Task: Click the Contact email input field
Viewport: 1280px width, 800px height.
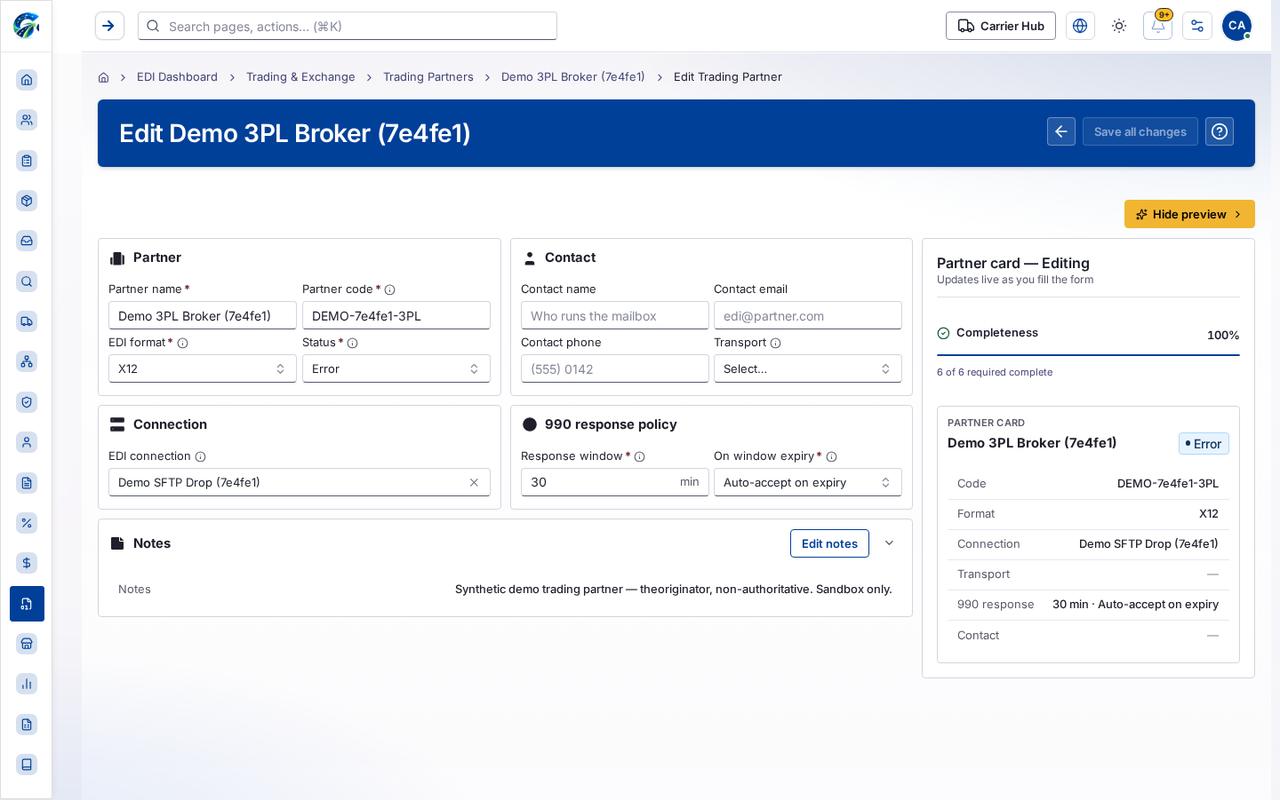Action: [x=807, y=316]
